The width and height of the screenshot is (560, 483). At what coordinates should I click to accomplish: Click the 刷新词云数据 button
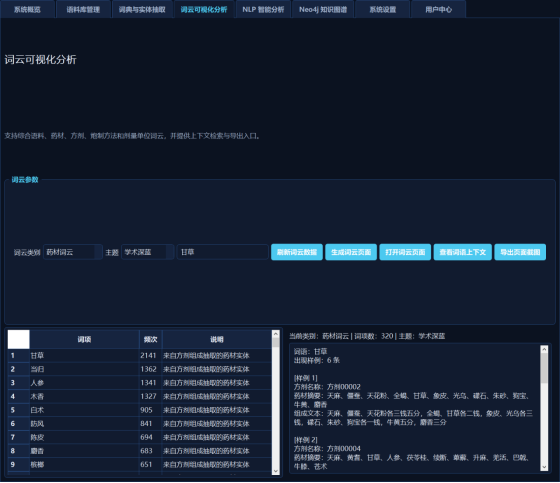pos(297,252)
